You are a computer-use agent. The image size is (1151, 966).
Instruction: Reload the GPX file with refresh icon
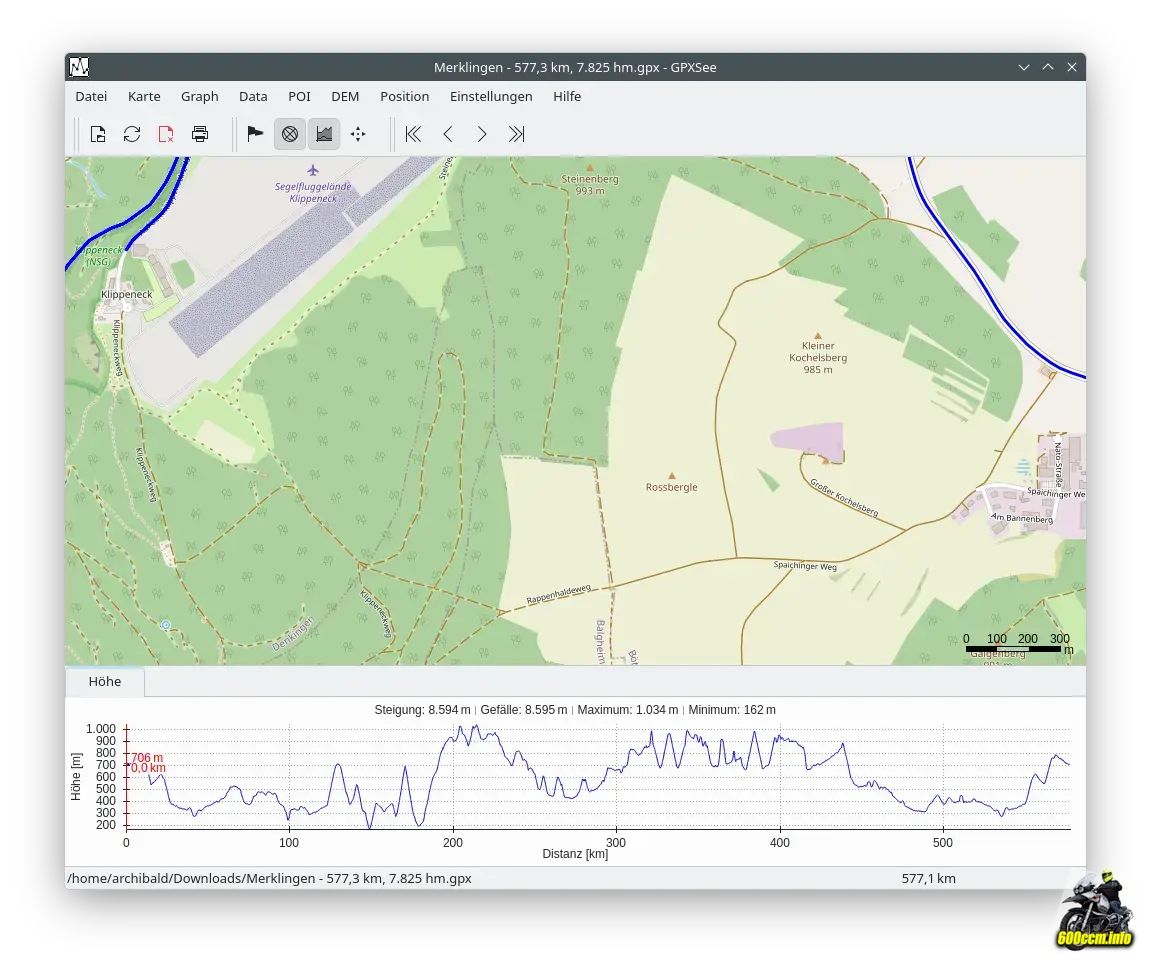132,134
